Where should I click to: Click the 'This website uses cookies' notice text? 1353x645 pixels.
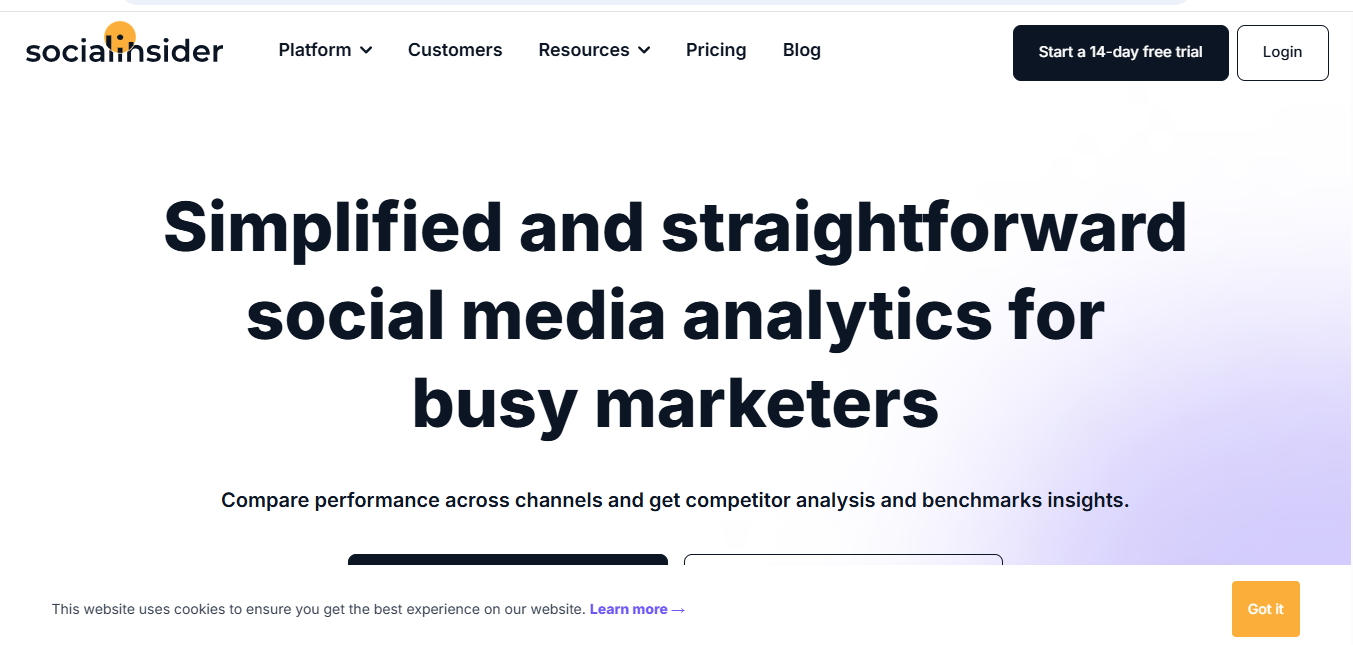click(x=318, y=609)
